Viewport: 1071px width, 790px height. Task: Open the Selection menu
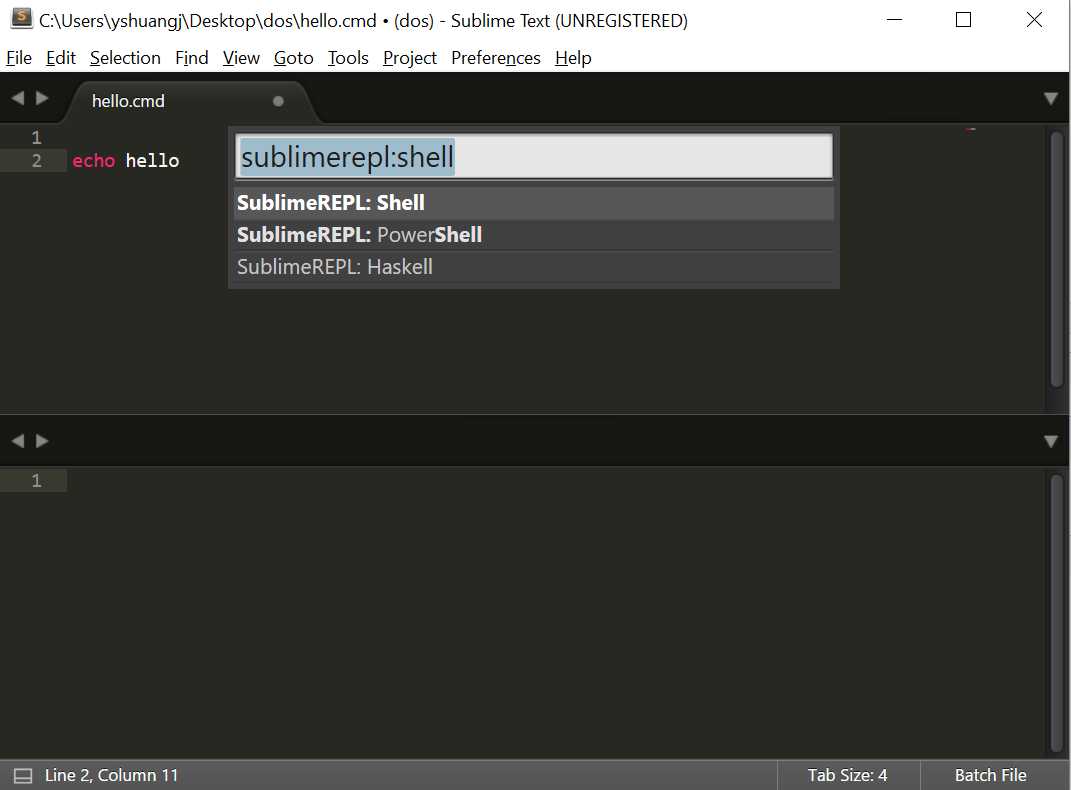coord(125,58)
